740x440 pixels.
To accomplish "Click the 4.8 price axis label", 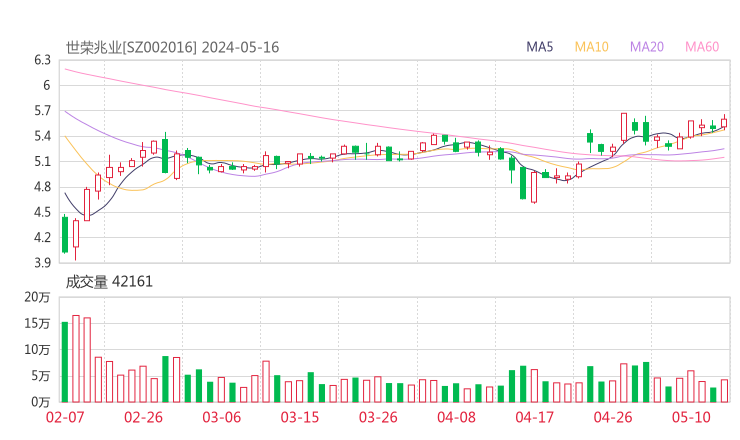I will [x=42, y=187].
